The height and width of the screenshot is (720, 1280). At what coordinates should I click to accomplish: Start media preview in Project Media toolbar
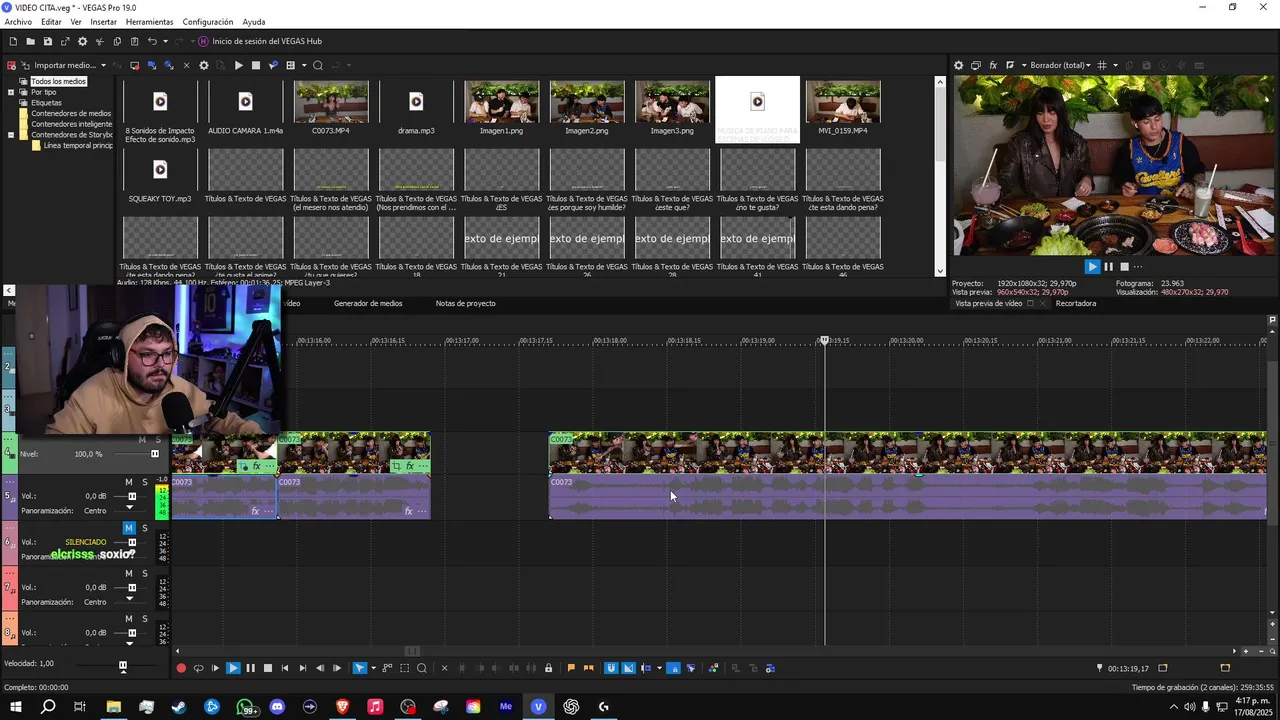tap(238, 65)
